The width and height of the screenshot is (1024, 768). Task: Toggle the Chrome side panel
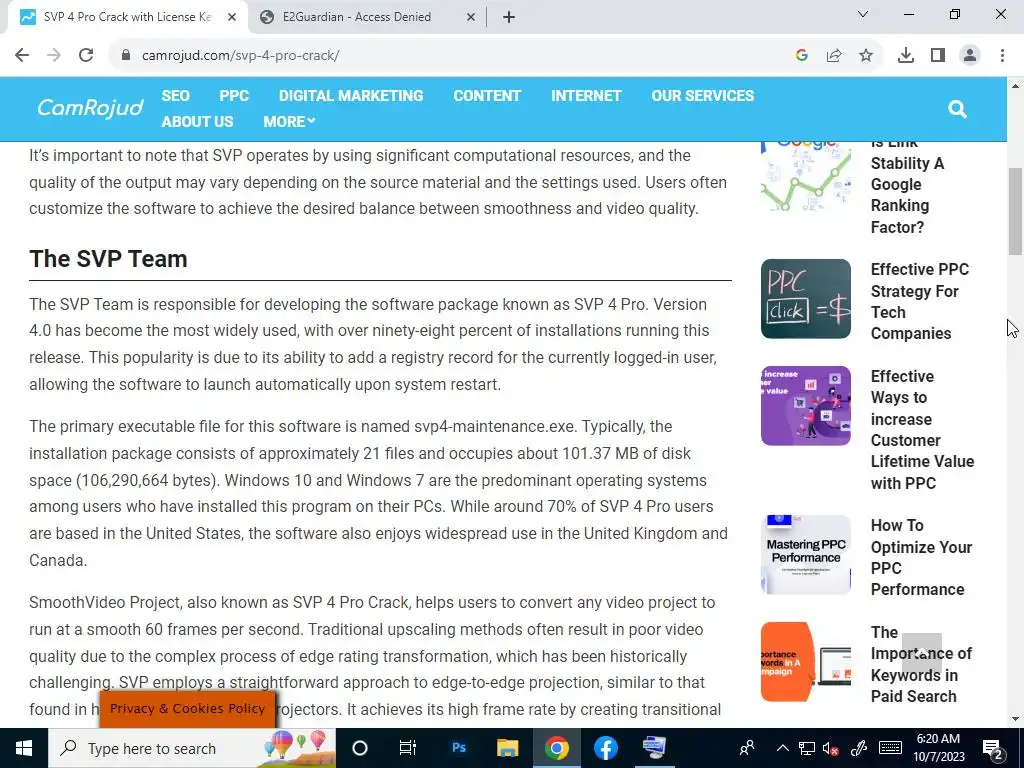tap(938, 56)
